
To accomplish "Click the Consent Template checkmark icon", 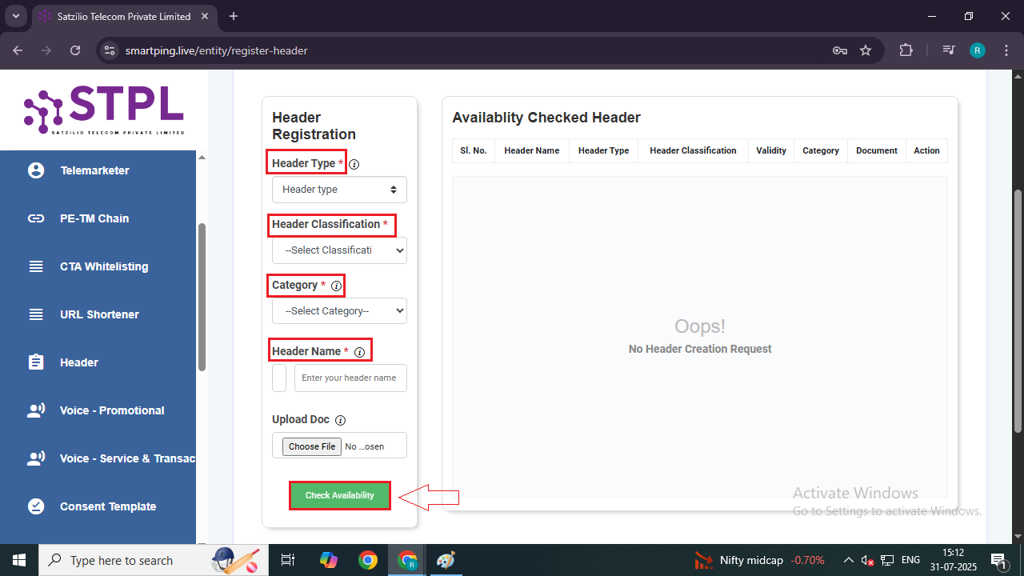I will pos(36,507).
